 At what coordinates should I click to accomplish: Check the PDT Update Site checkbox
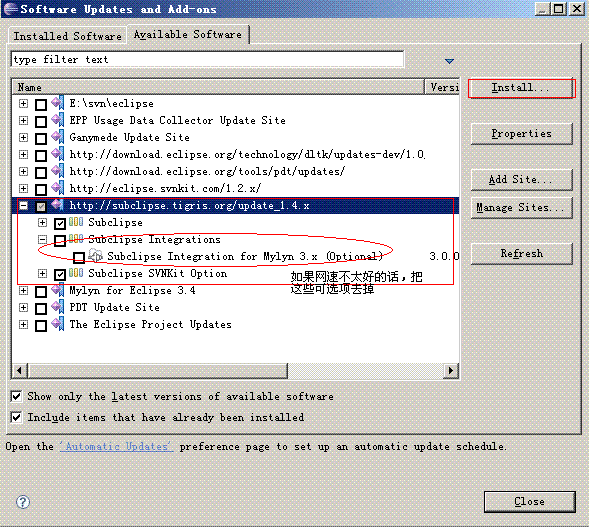click(41, 309)
